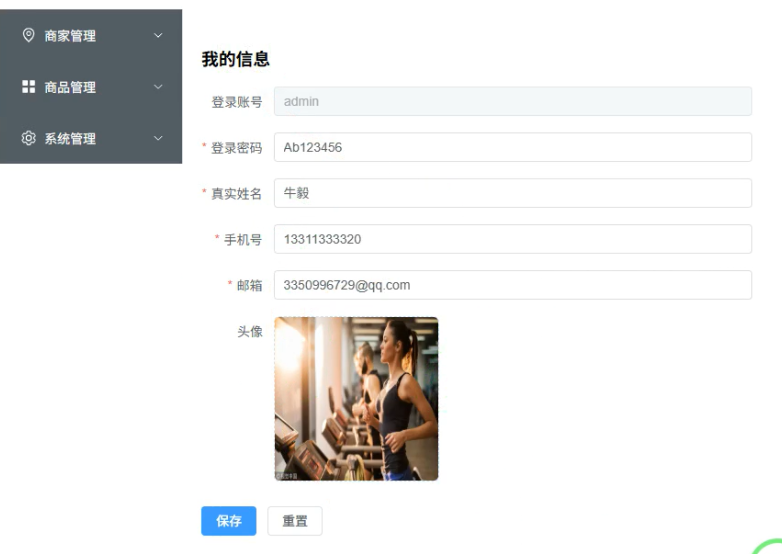
Task: Click the 登录密码 field label
Action: coord(237,148)
